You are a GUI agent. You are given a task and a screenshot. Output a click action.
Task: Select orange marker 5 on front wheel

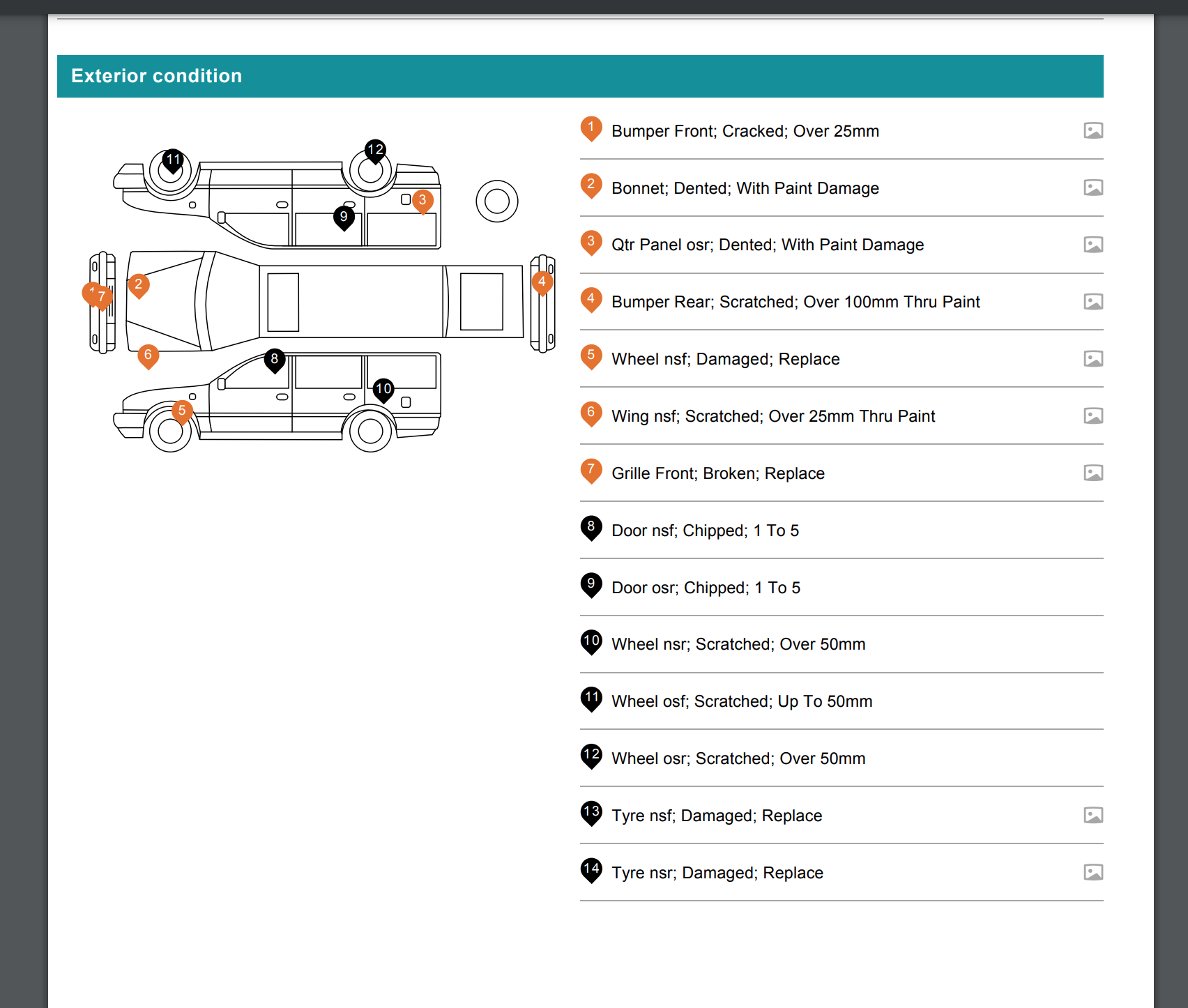pyautogui.click(x=182, y=411)
